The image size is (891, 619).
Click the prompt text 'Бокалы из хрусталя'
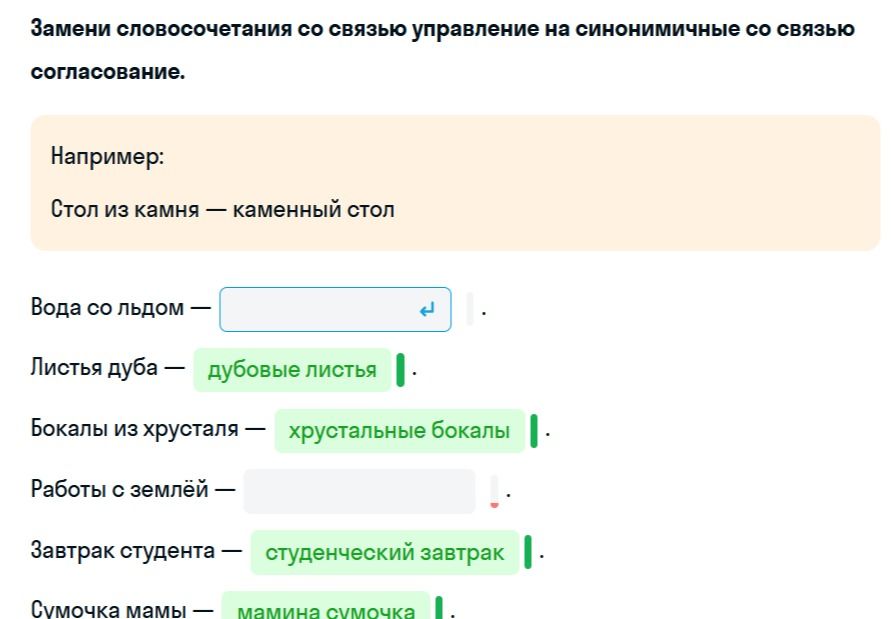[135, 429]
